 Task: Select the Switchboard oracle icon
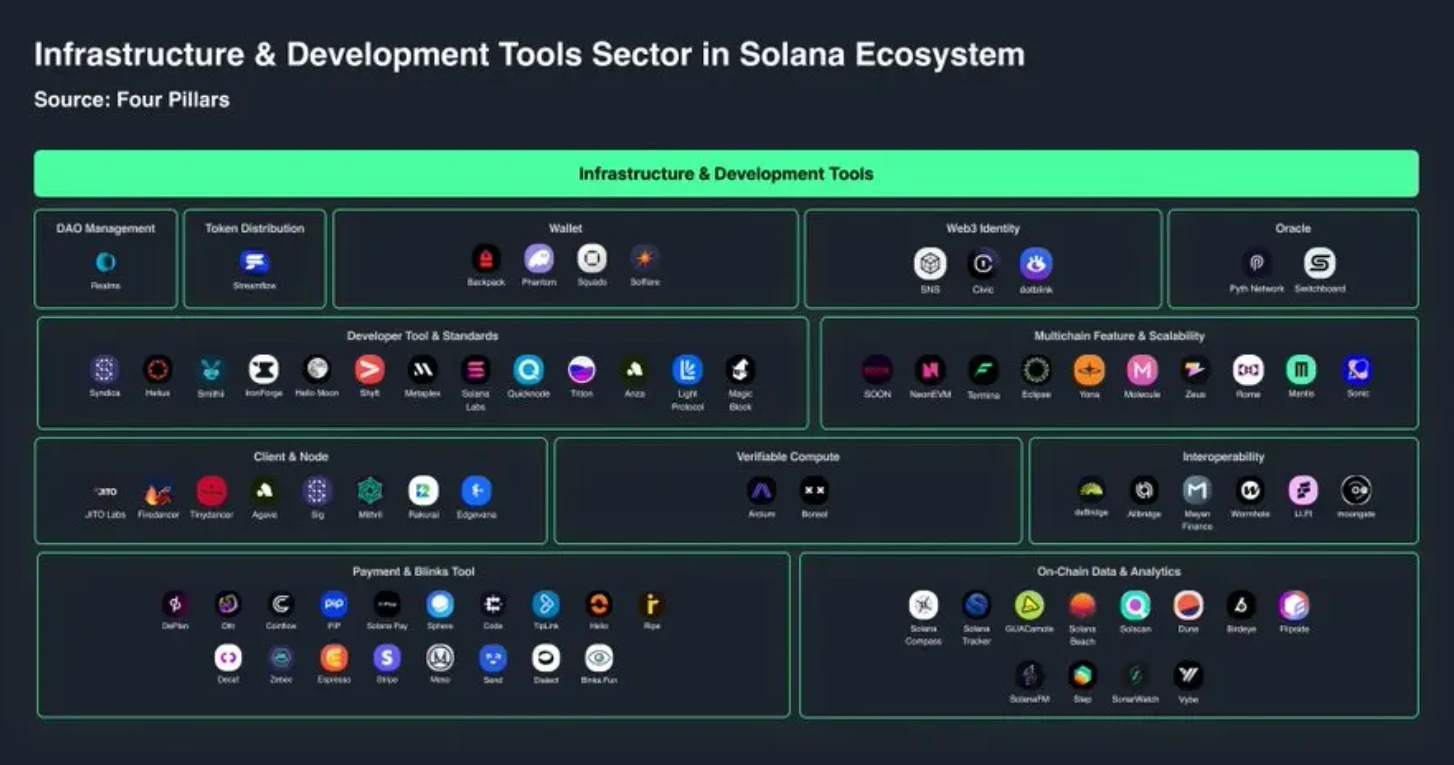pyautogui.click(x=1320, y=264)
